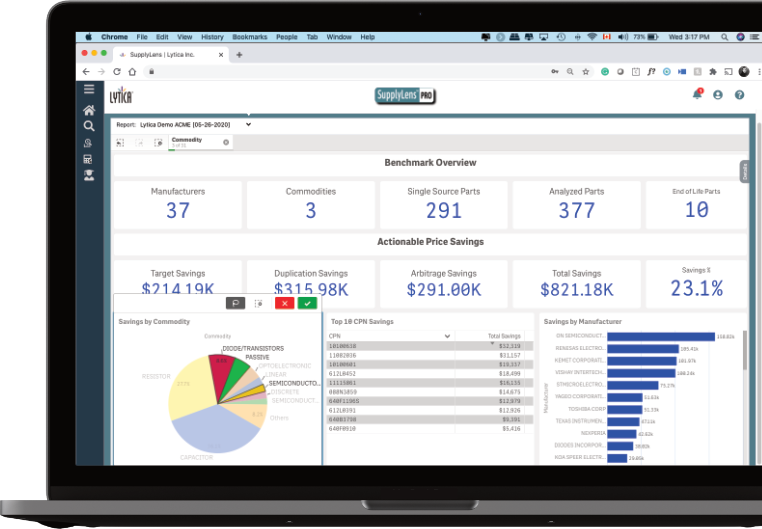Open selection options menu above pie chart
The width and height of the screenshot is (762, 529).
tap(259, 303)
